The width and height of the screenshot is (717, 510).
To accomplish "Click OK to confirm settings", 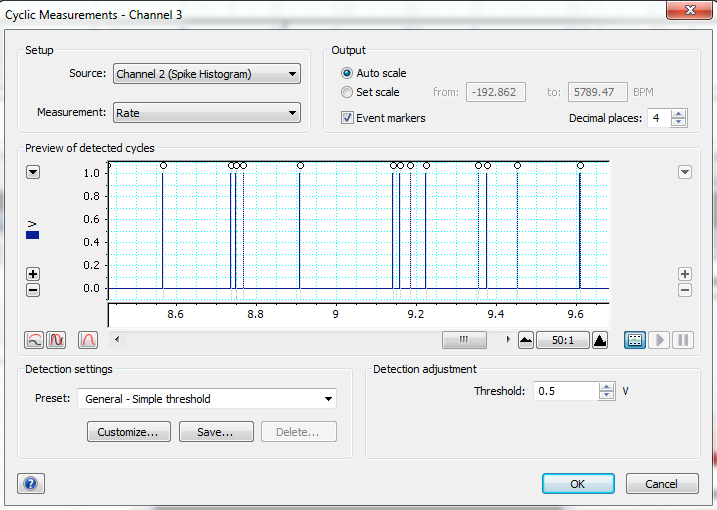I will coord(578,484).
